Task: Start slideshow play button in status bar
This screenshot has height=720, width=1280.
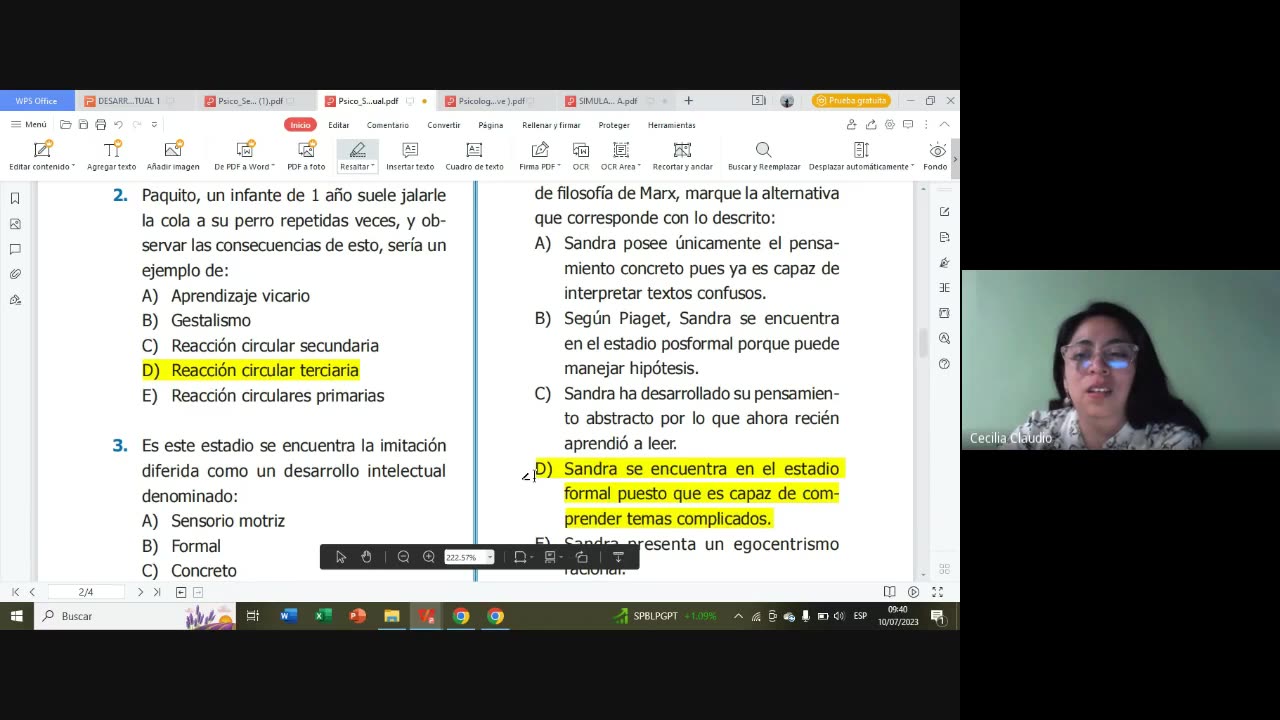Action: [x=913, y=592]
